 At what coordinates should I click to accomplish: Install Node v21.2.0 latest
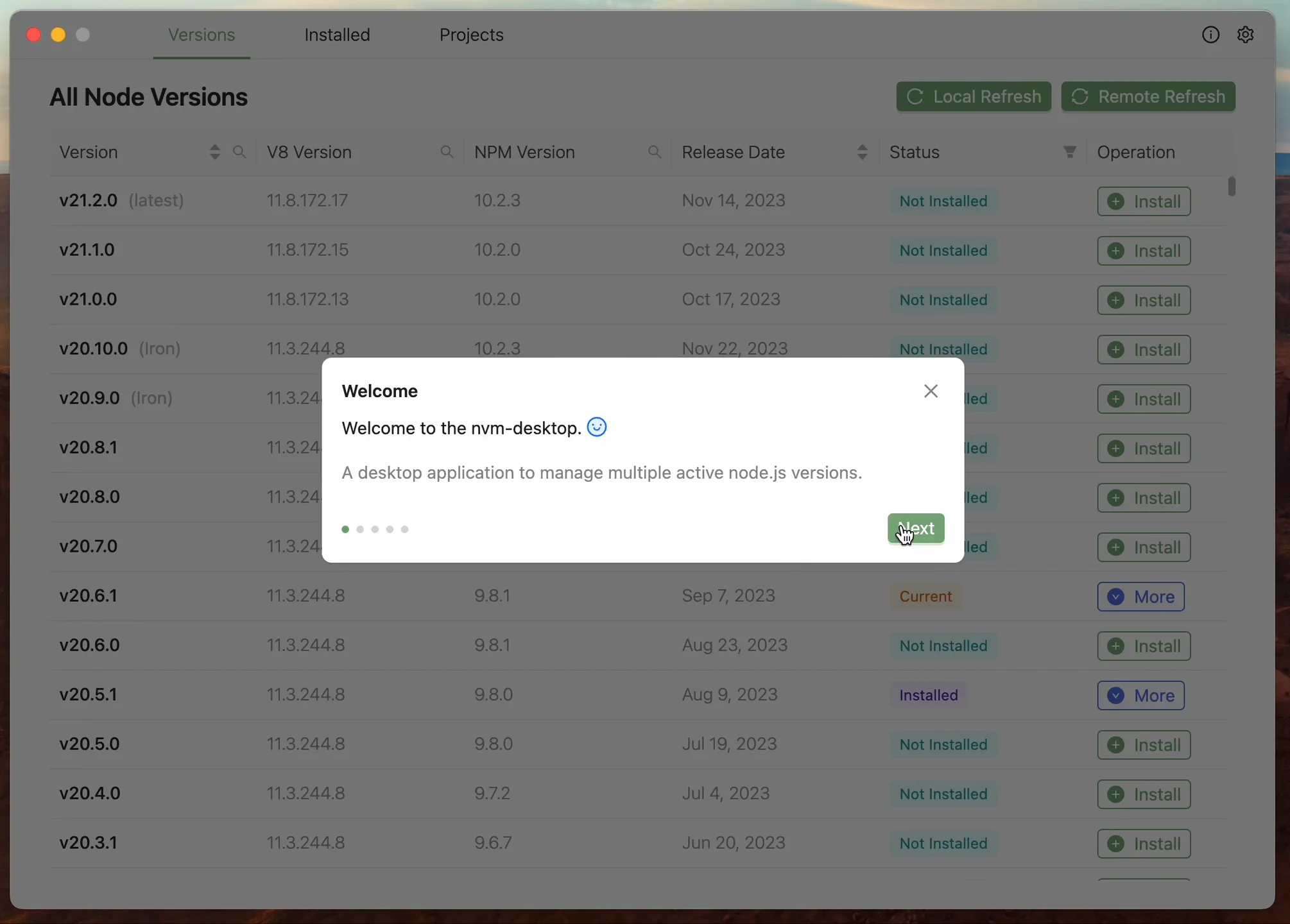[1144, 201]
